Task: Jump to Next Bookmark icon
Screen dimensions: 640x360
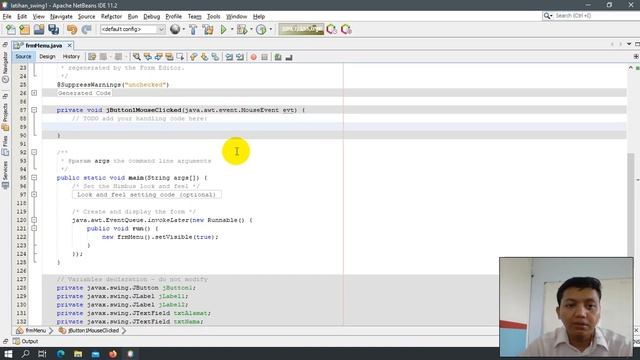Action: pos(204,57)
